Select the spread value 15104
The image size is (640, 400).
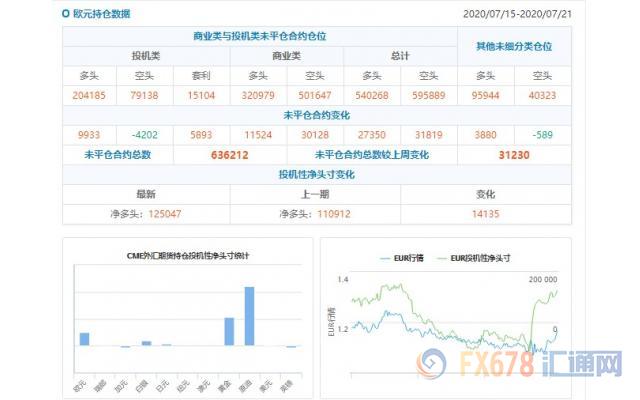(x=201, y=96)
